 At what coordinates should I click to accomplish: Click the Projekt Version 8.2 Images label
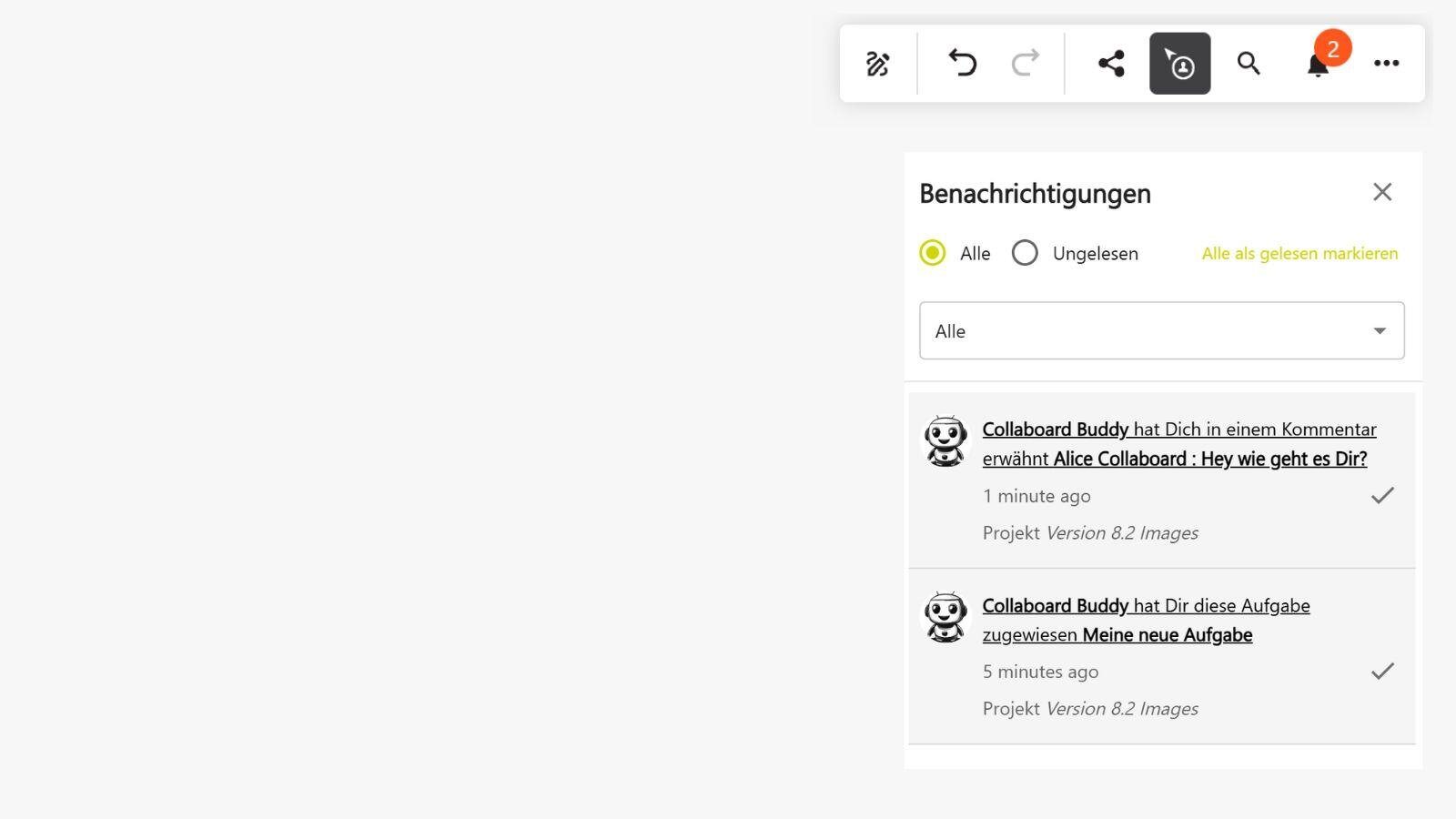(1090, 532)
